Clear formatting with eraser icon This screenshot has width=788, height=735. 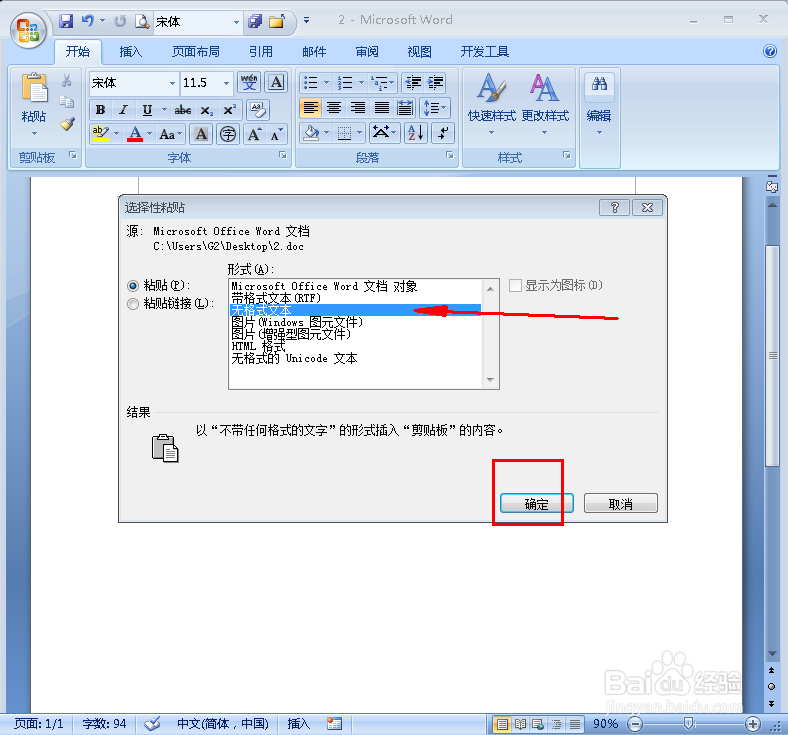pyautogui.click(x=258, y=110)
